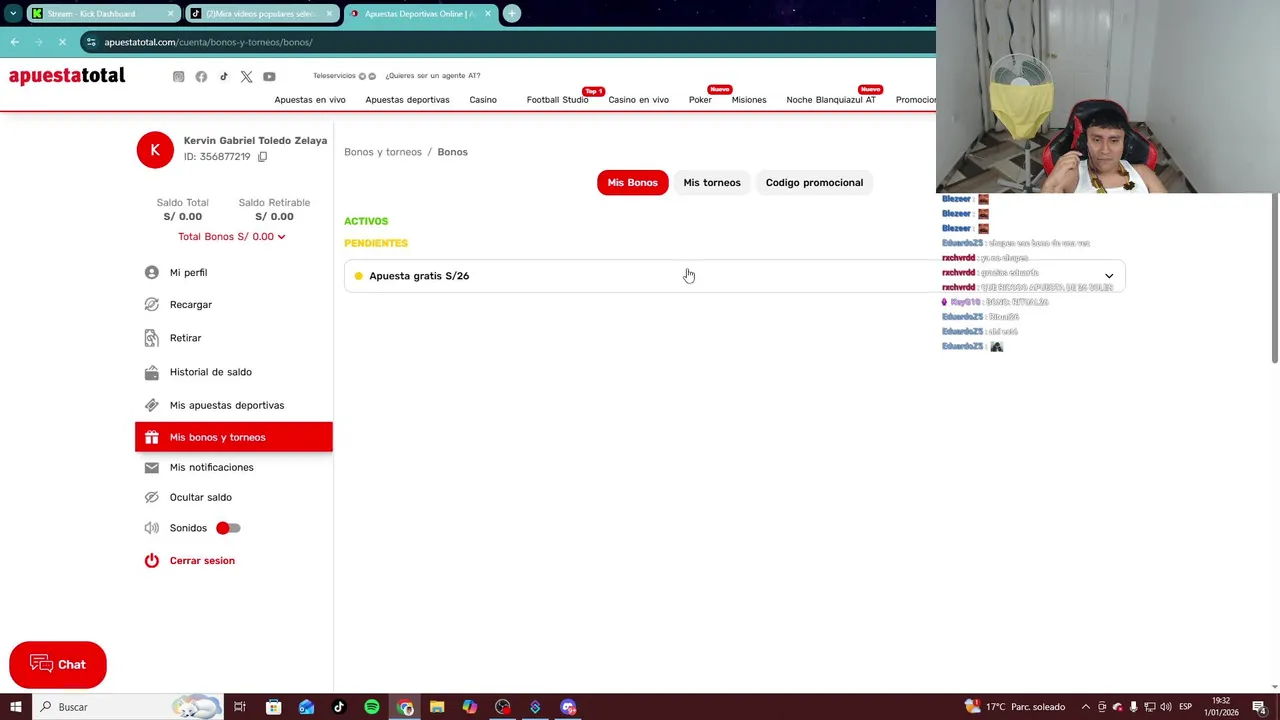Click the Retirar sidebar icon
Screen dimensions: 1280x720
click(x=152, y=338)
